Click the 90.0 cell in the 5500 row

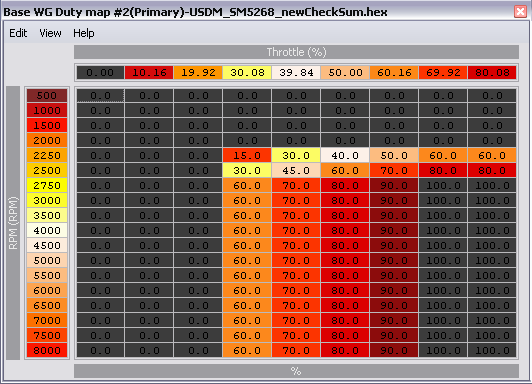(x=394, y=275)
